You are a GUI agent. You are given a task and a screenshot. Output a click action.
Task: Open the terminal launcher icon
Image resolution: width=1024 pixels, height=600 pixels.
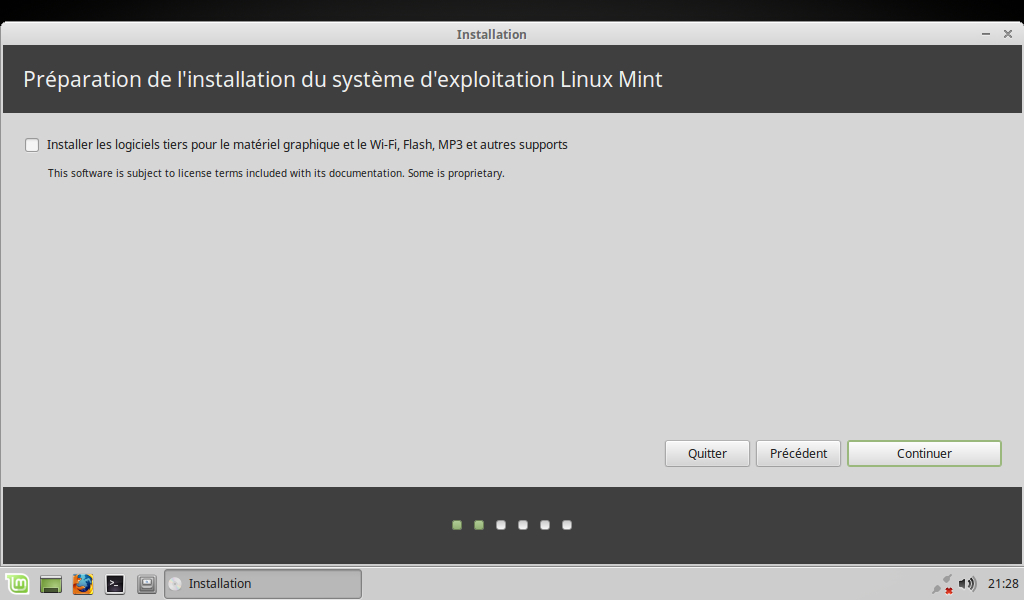point(115,584)
